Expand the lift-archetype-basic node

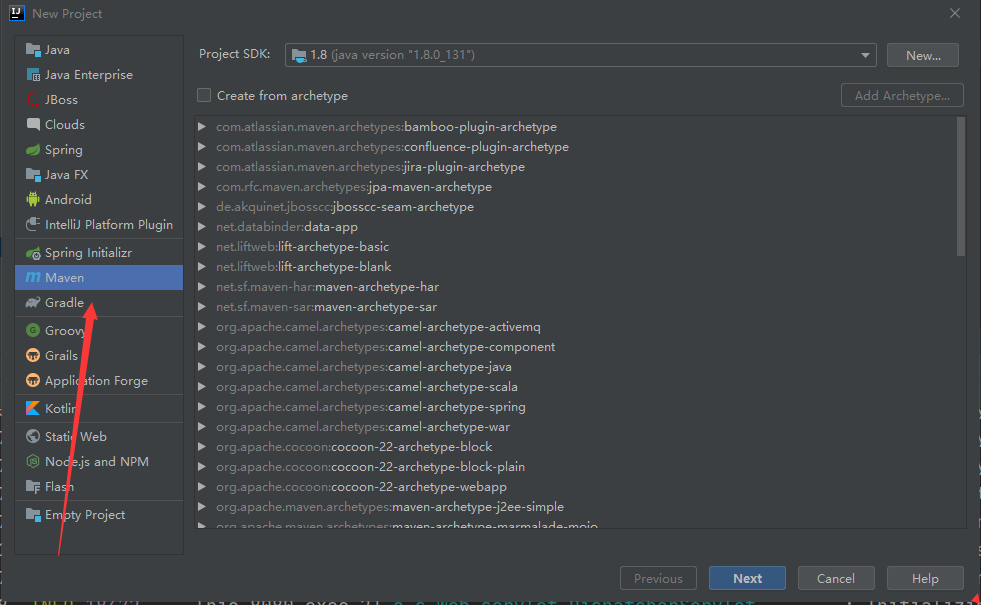pyautogui.click(x=203, y=247)
